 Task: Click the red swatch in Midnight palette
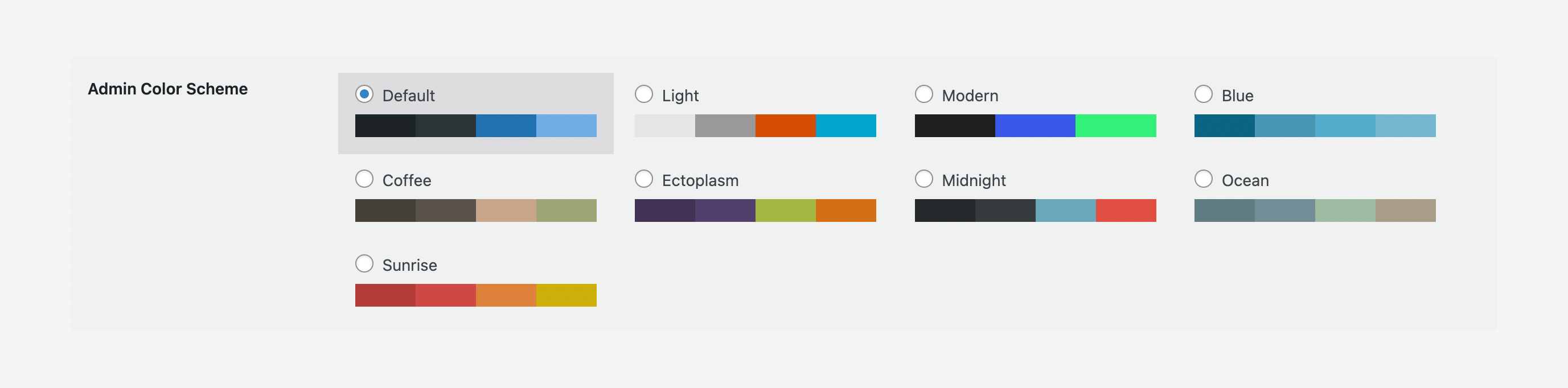1126,210
